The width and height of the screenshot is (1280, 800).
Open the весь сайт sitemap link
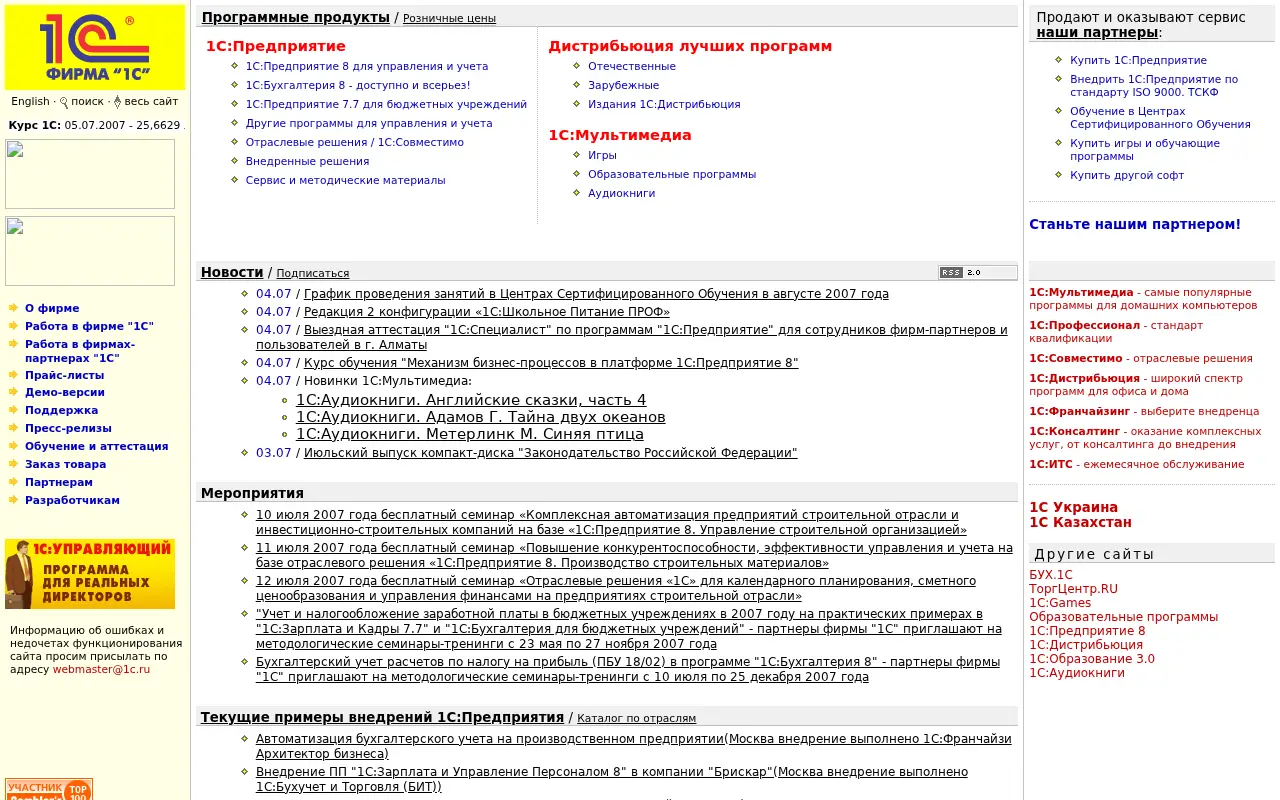coord(151,101)
